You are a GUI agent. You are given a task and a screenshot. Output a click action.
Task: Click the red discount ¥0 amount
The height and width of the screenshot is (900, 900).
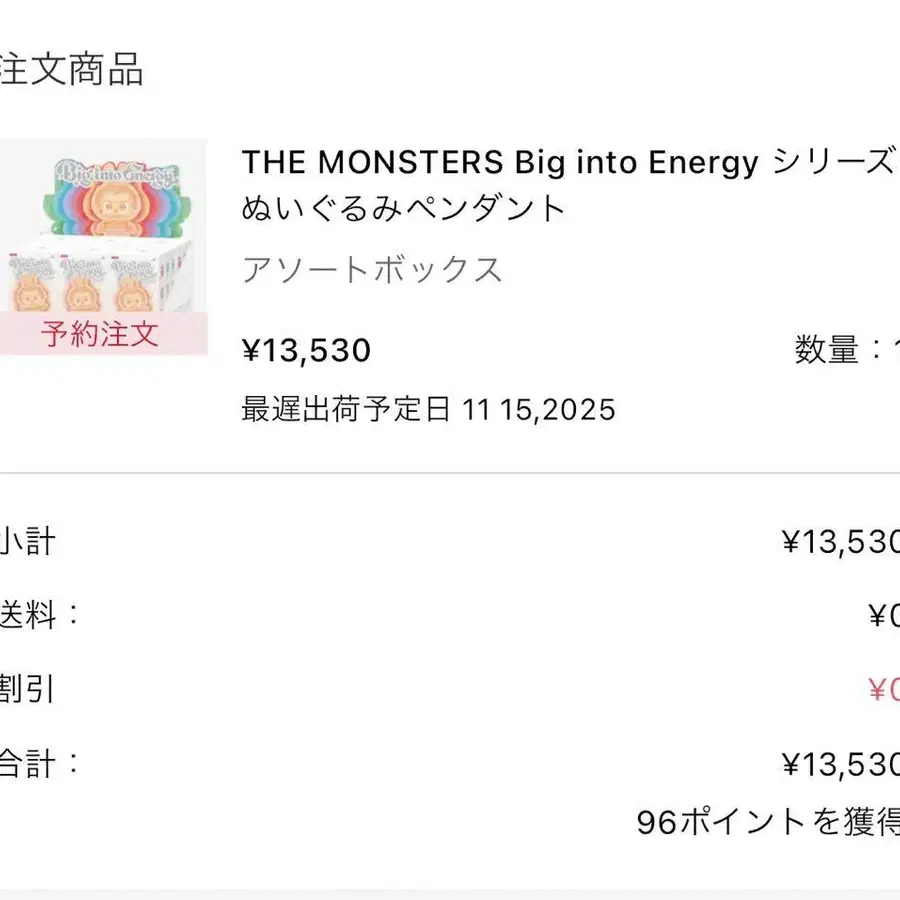tap(882, 691)
